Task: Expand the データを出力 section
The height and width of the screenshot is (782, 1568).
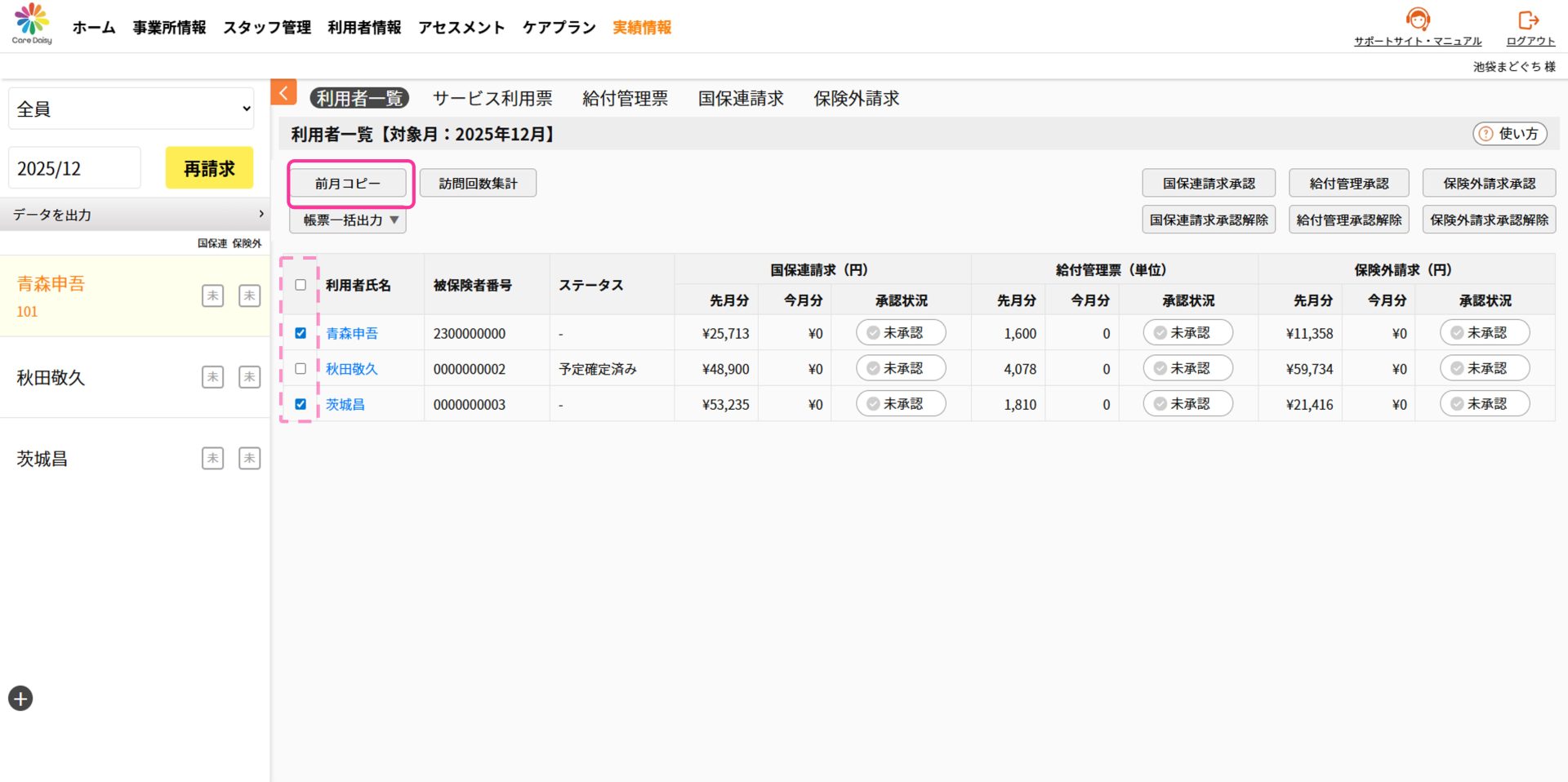Action: [135, 215]
